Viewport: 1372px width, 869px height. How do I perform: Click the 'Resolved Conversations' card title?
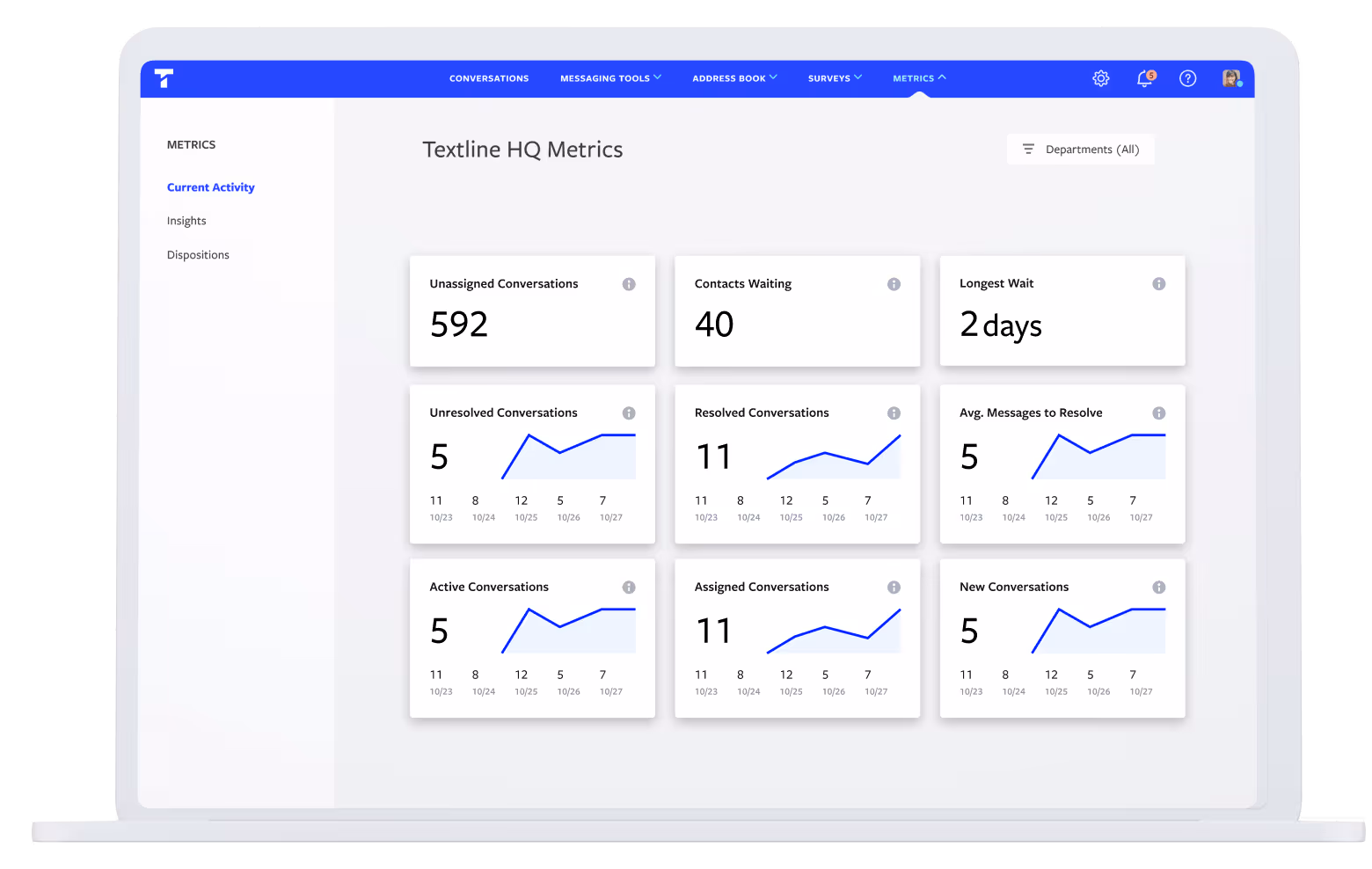(762, 413)
